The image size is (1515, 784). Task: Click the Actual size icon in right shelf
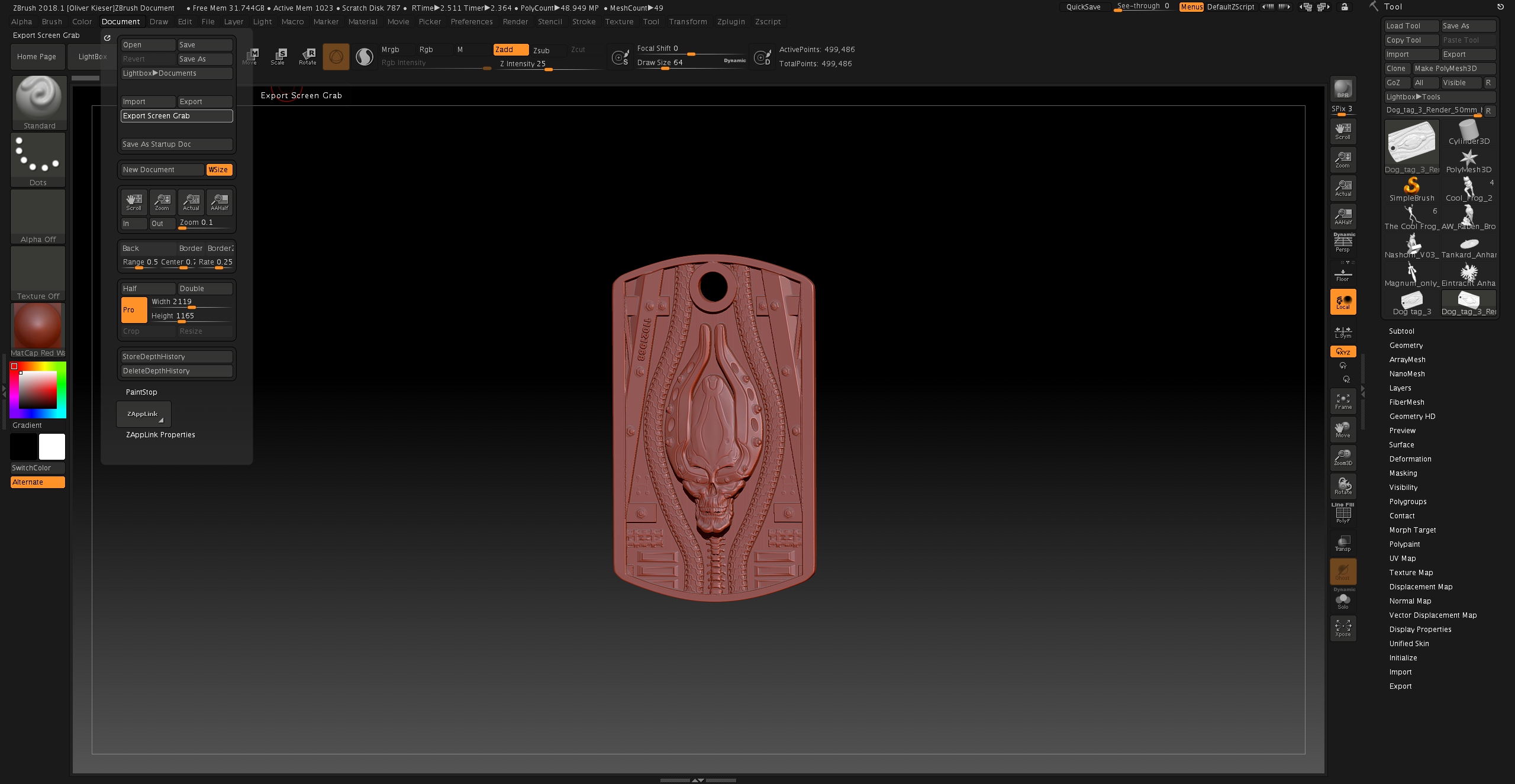coord(1343,188)
